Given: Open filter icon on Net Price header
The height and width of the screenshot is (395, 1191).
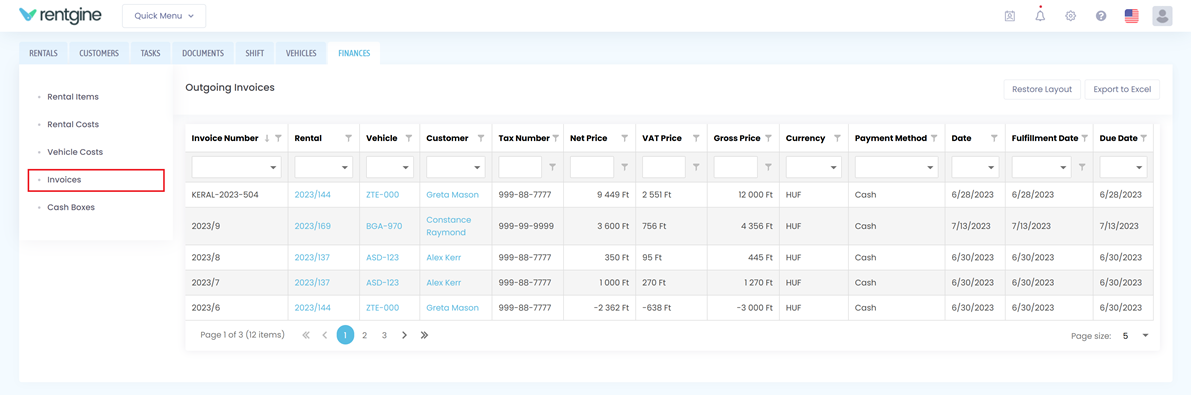Looking at the screenshot, I should point(624,138).
